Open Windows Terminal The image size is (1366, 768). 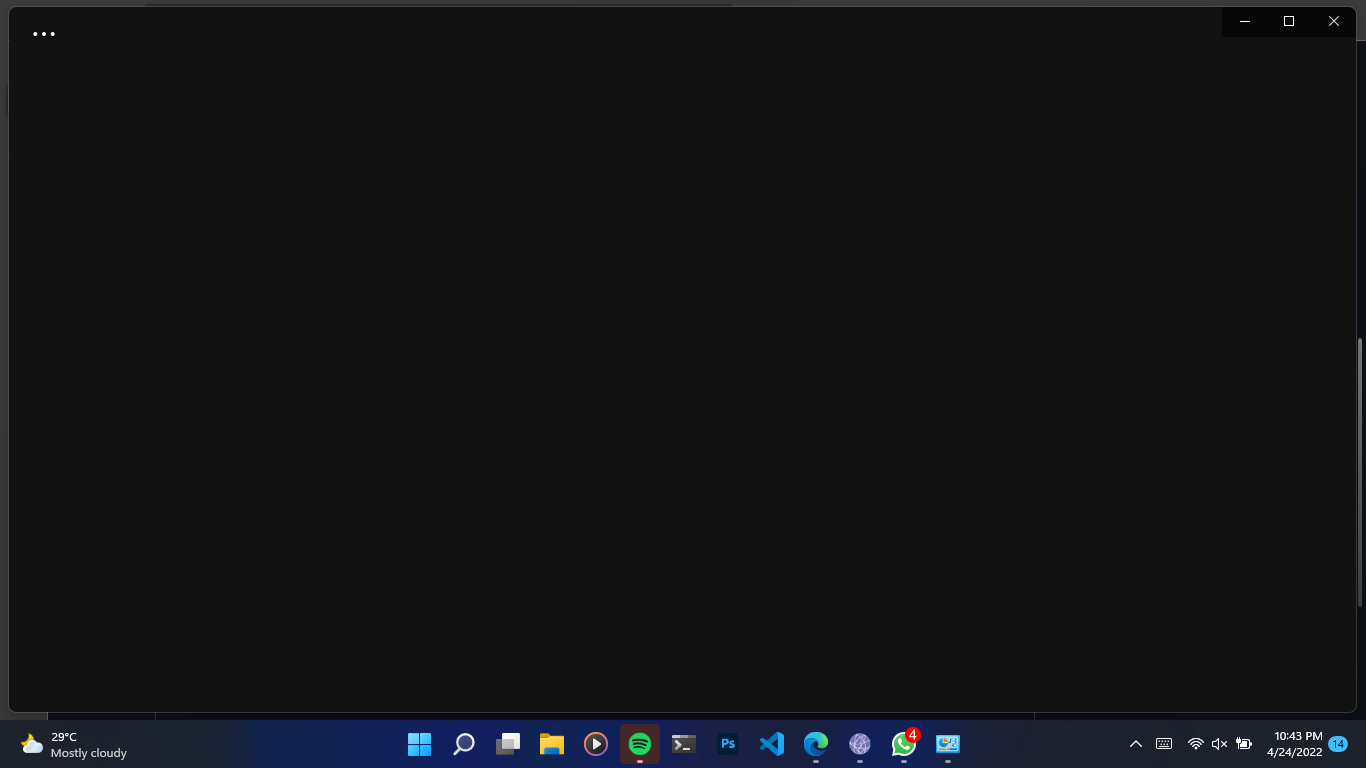[x=683, y=744]
